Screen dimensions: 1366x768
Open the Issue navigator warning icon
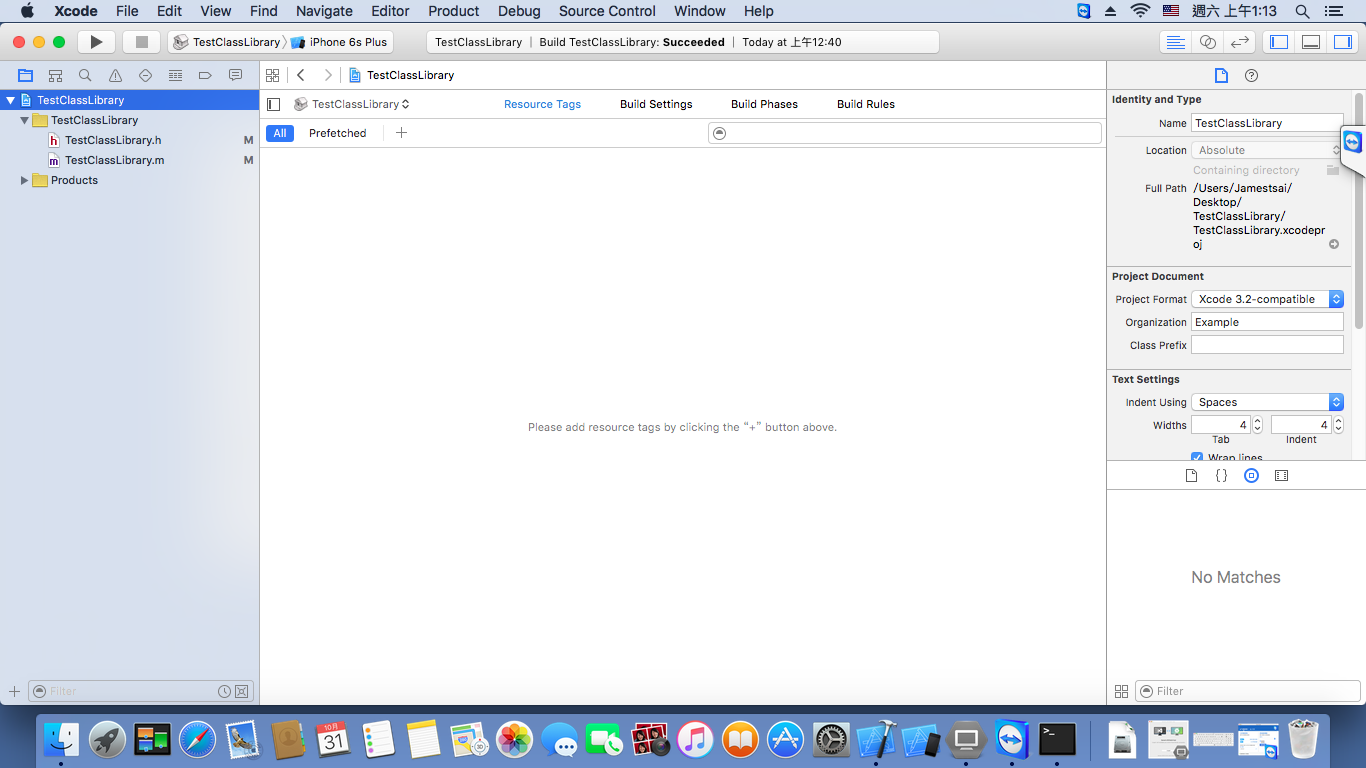[x=115, y=75]
